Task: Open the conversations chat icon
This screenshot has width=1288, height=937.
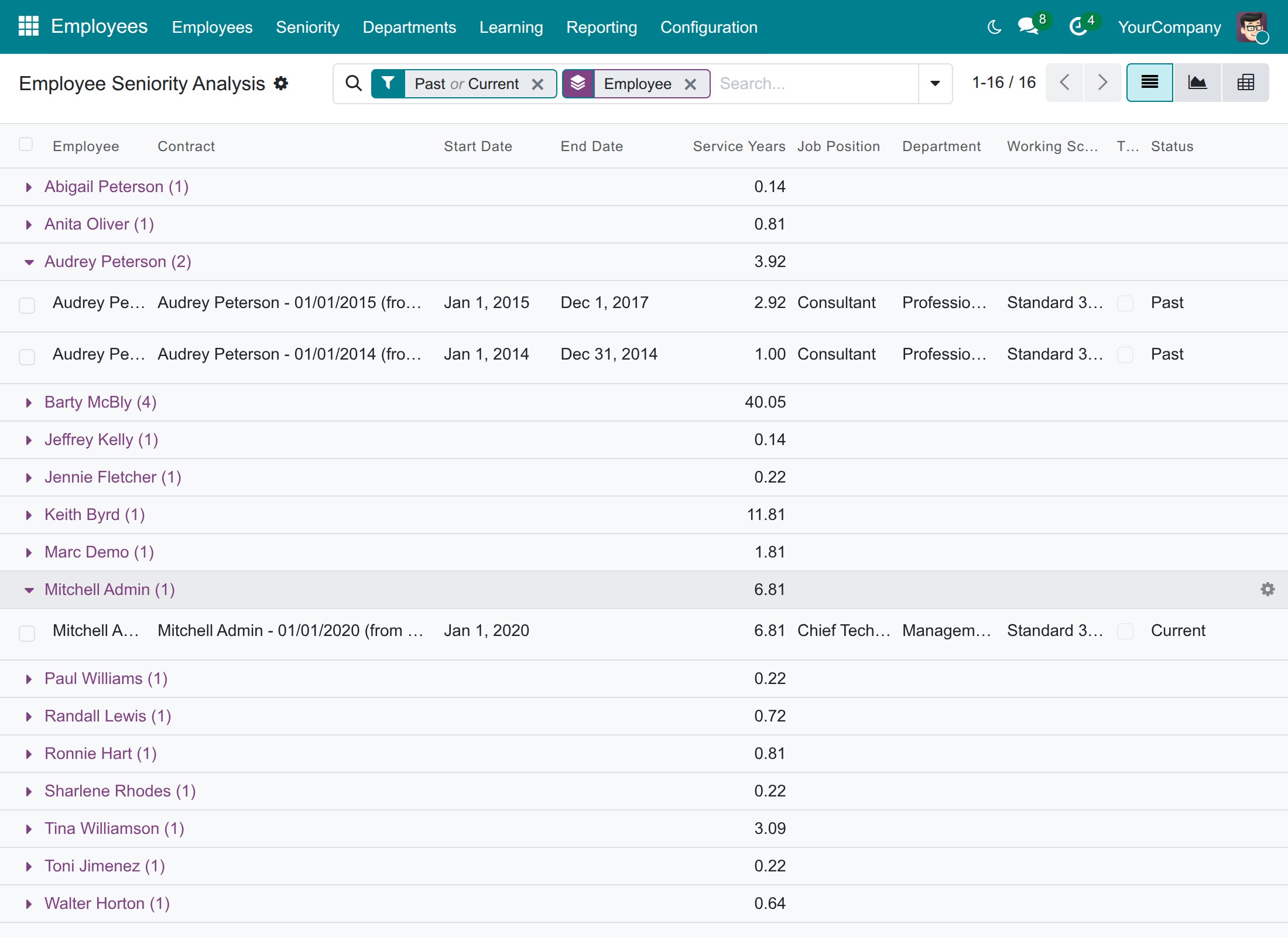Action: pos(1028,26)
